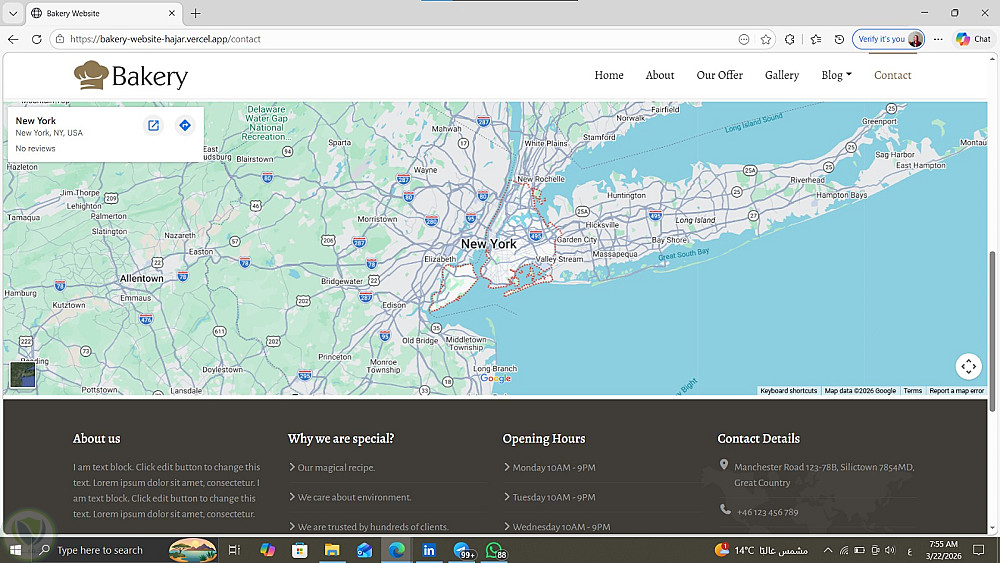Get directions to New York
1000x563 pixels.
coord(185,125)
